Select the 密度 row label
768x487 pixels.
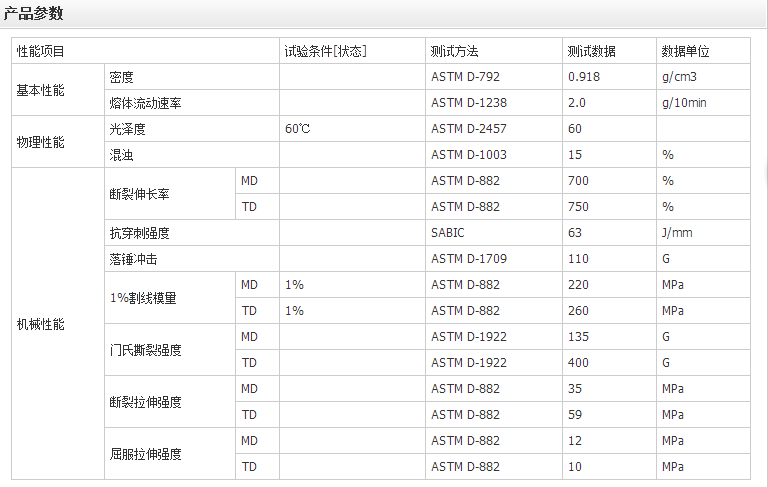click(122, 77)
